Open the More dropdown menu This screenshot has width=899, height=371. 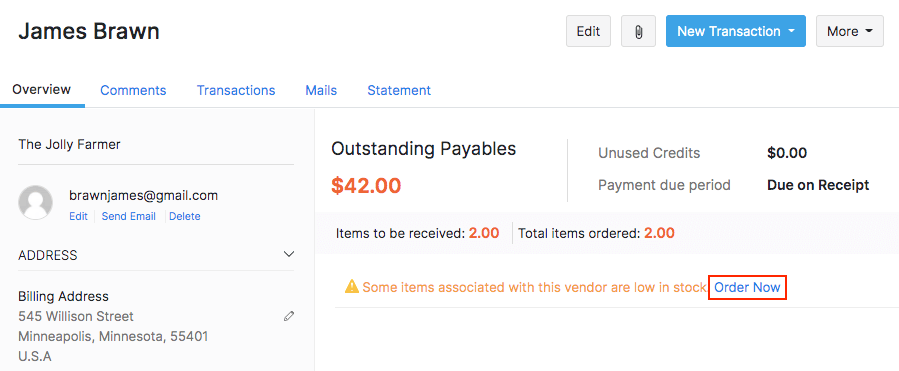(850, 31)
